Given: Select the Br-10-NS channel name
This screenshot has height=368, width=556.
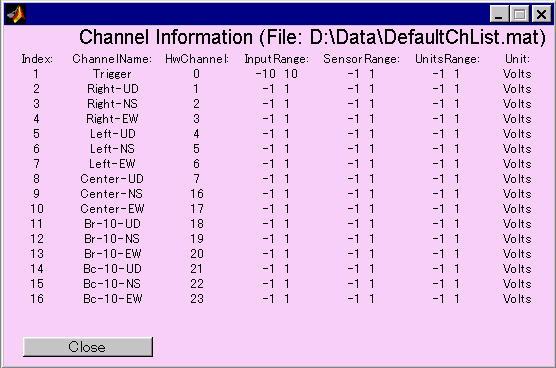Looking at the screenshot, I should point(112,239).
